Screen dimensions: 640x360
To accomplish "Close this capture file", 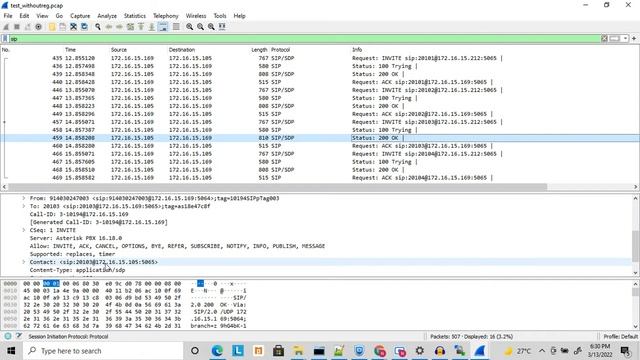I will pyautogui.click(x=73, y=27).
